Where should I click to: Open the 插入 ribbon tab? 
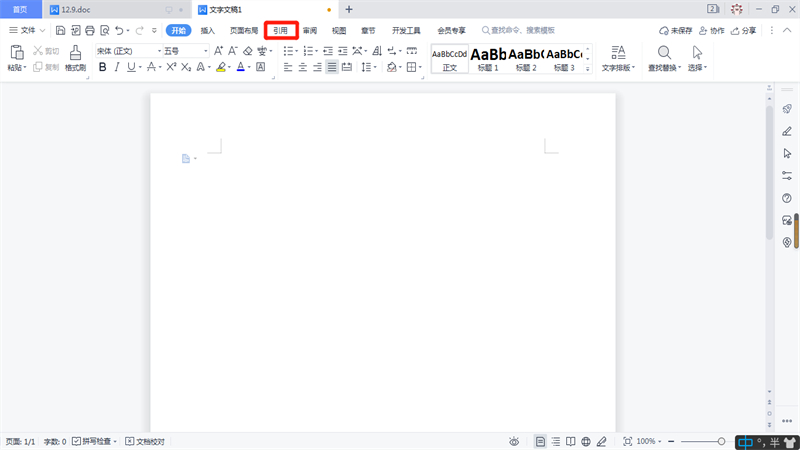pyautogui.click(x=208, y=31)
